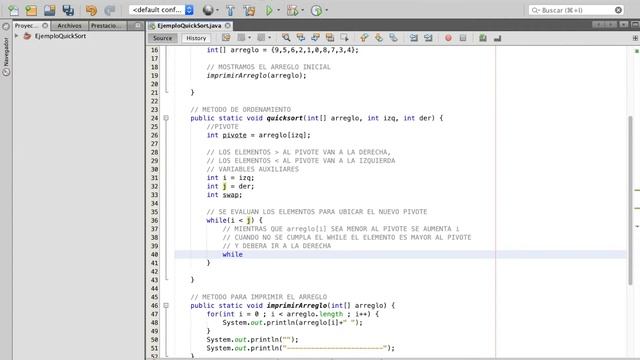The width and height of the screenshot is (640, 360).
Task: Click 'System.out.println(arreglo[i]+" ");' on line 48
Action: (293, 322)
